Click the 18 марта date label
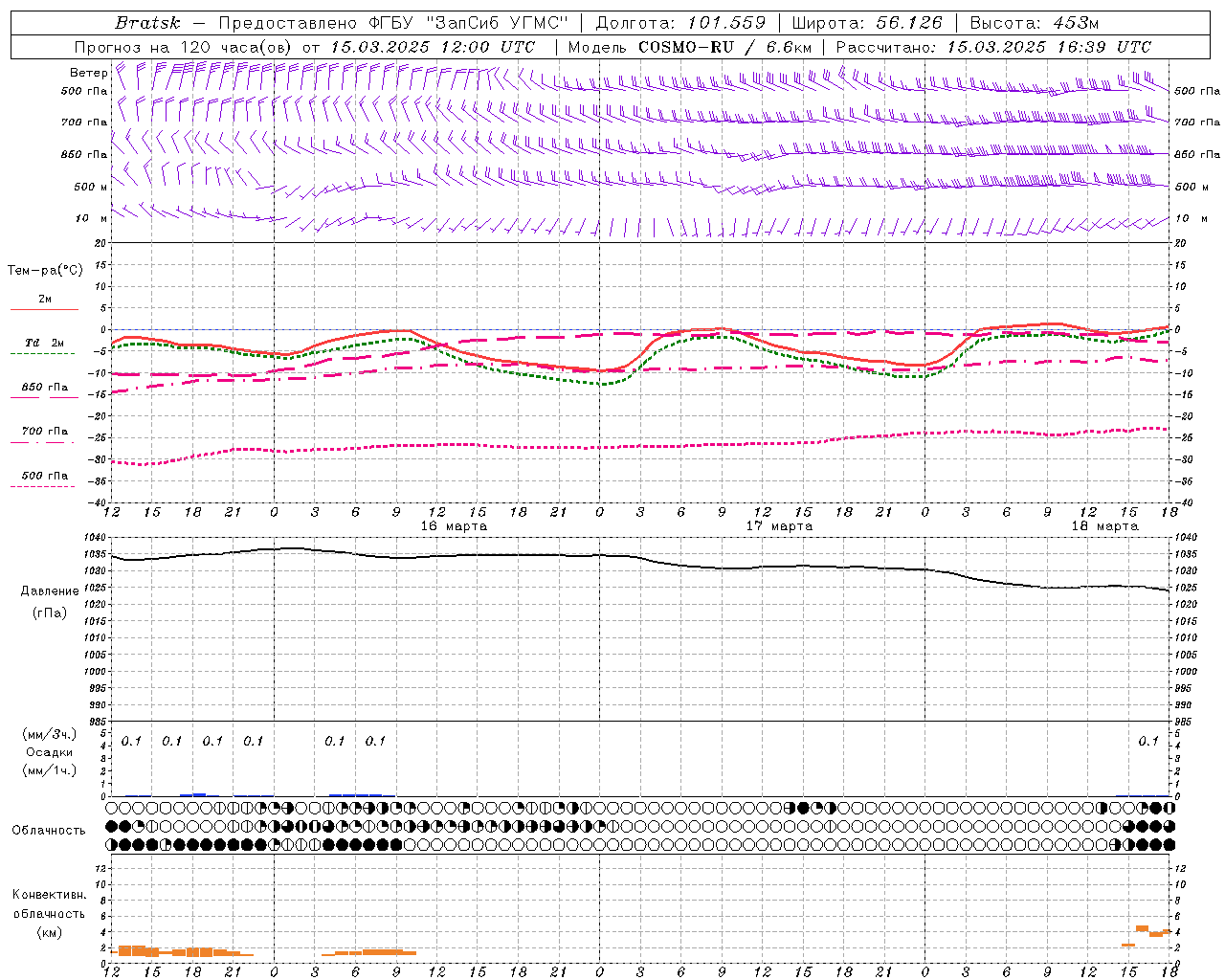This screenshot has height=980, width=1225. 1104,526
